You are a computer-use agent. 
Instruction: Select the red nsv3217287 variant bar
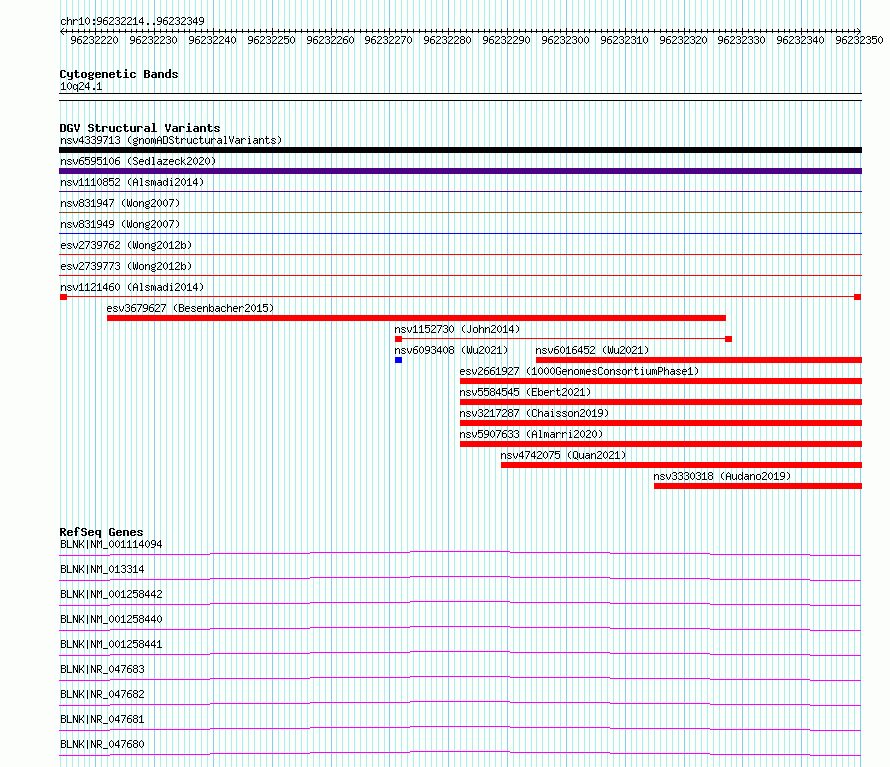coord(661,423)
